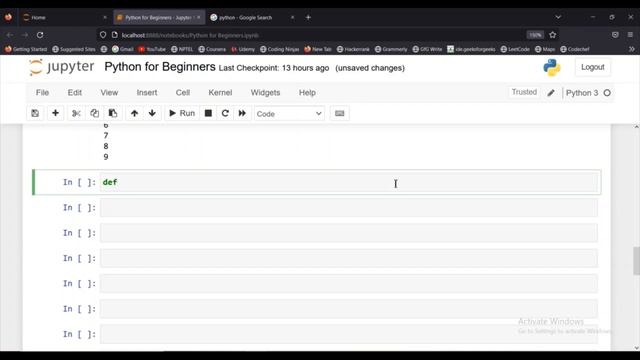Screen dimensions: 640x360
Task: Cut selected cells with scissors icon
Action: pos(76,113)
